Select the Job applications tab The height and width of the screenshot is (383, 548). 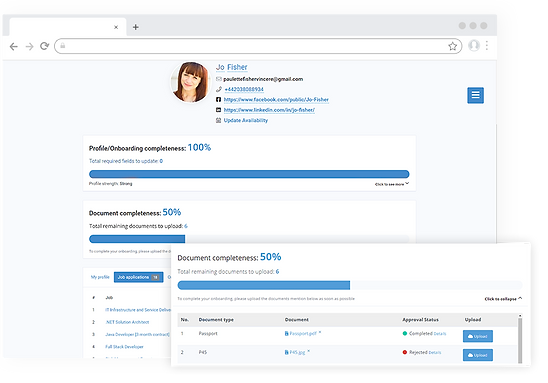click(138, 277)
